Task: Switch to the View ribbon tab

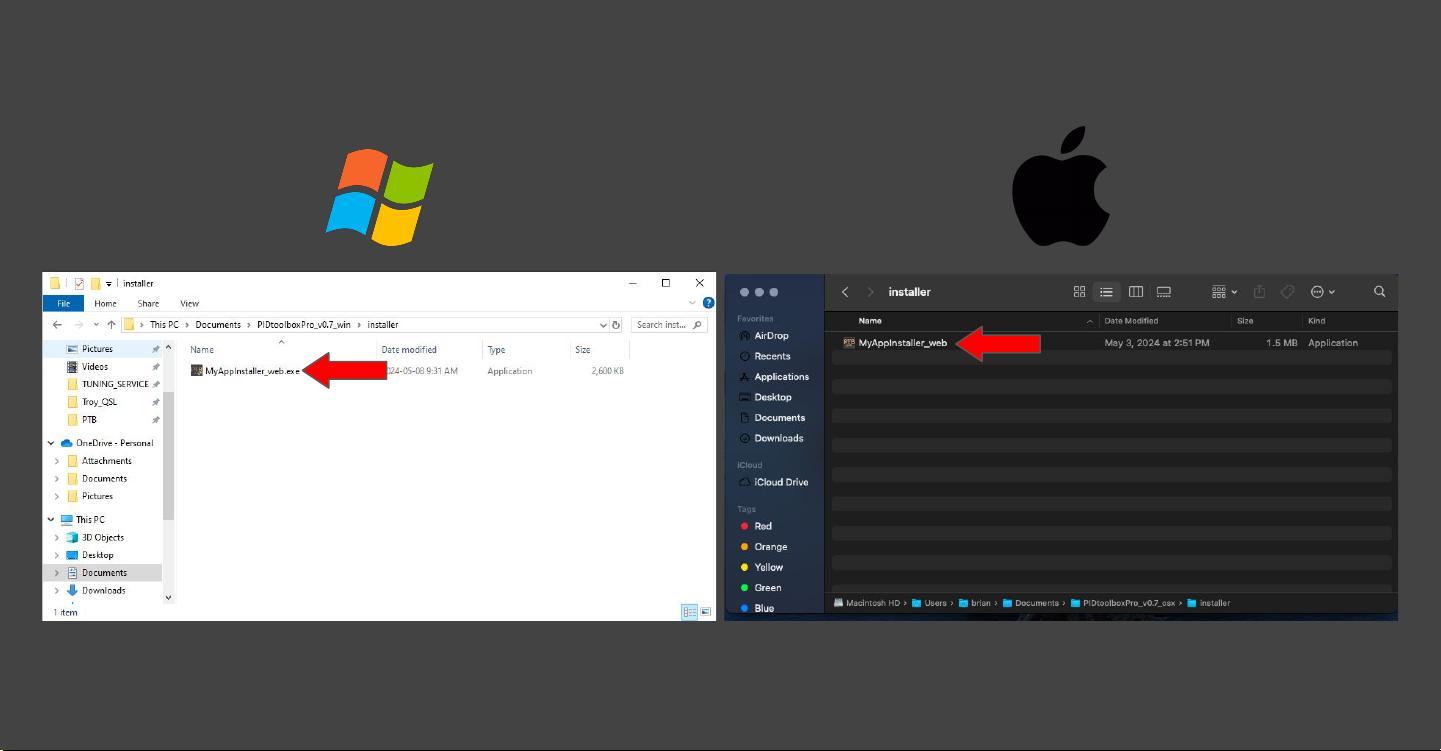Action: pyautogui.click(x=189, y=303)
